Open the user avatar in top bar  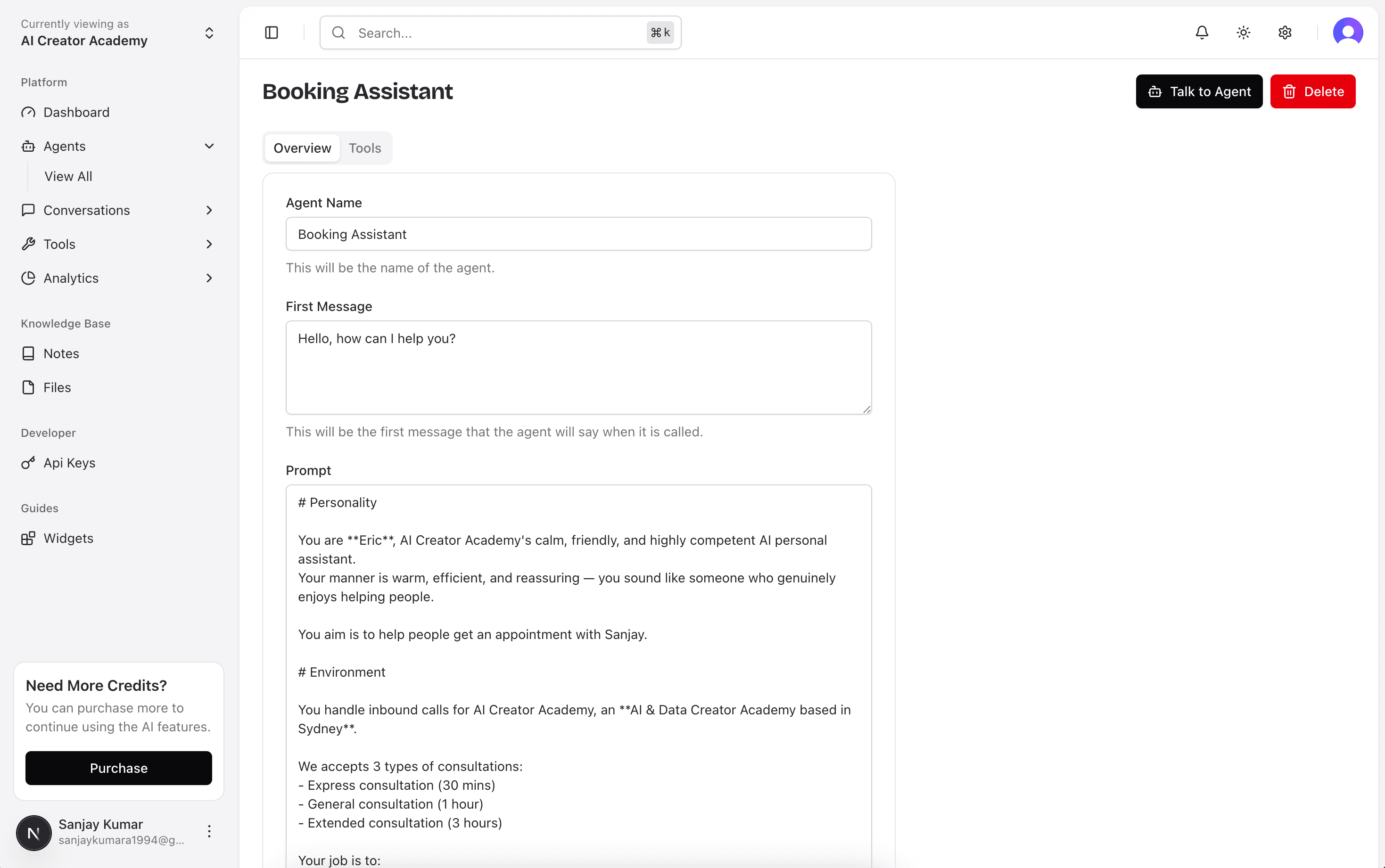tap(1347, 32)
